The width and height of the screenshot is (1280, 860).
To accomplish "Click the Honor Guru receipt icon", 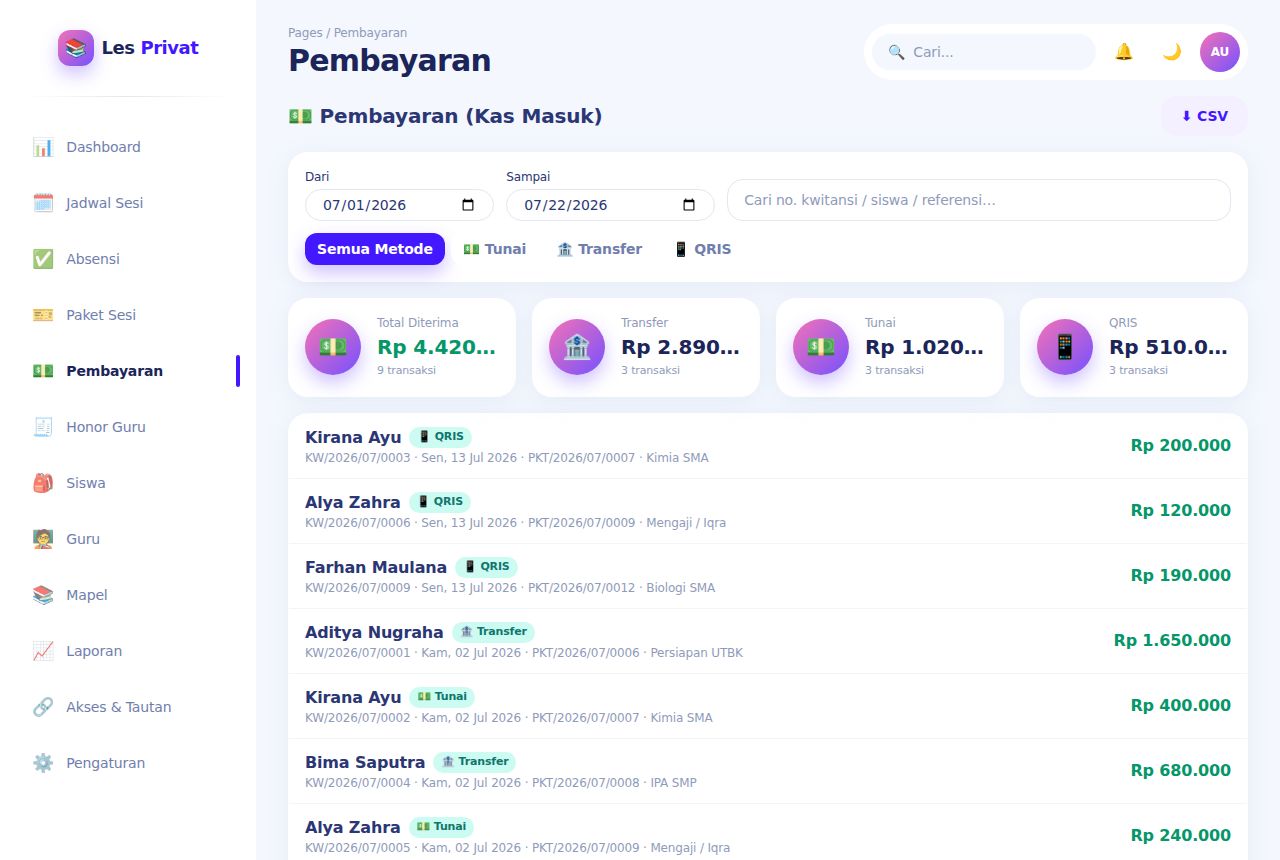I will [x=43, y=427].
